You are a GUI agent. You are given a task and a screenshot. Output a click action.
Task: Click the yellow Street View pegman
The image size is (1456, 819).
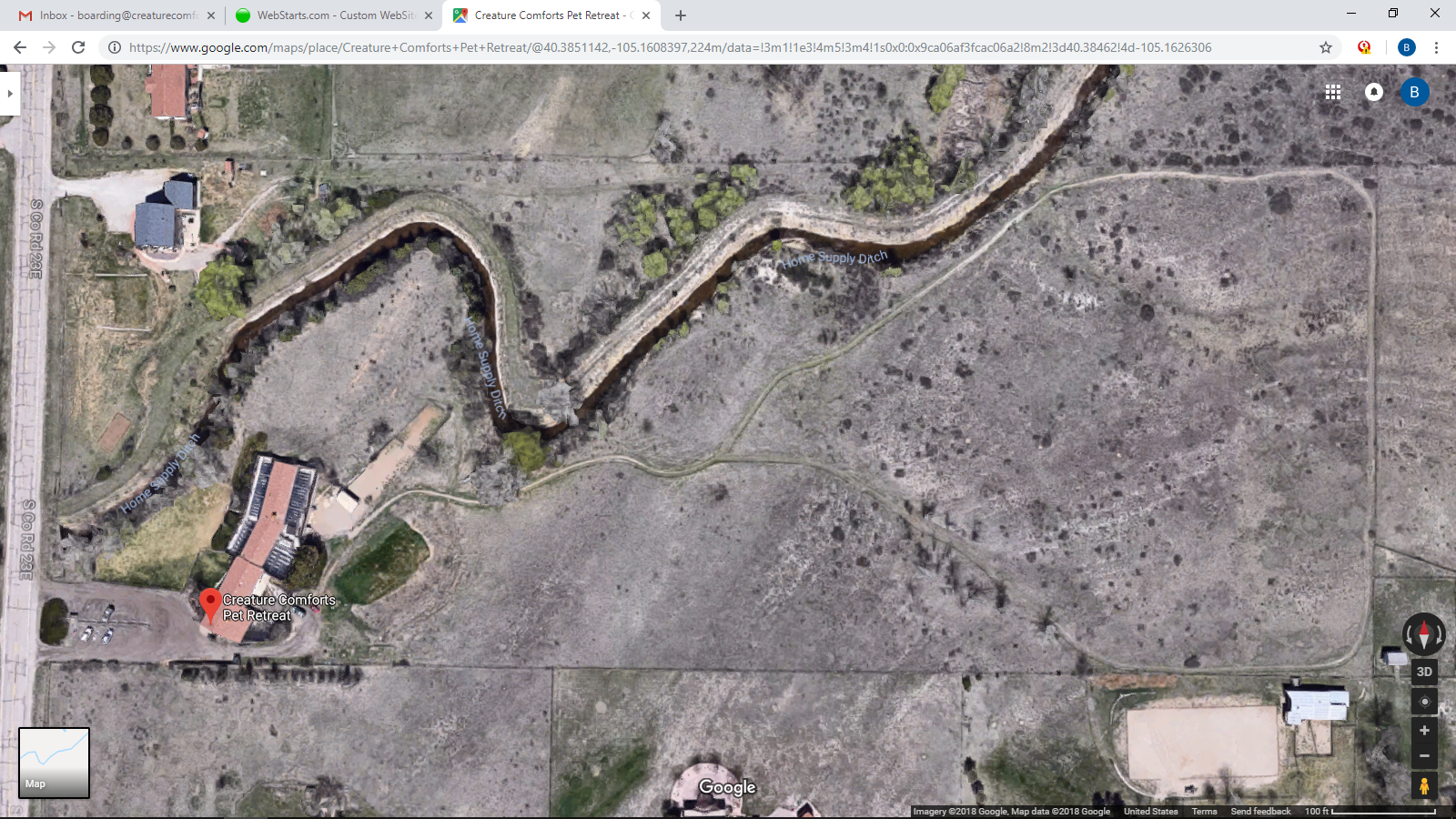(x=1424, y=785)
